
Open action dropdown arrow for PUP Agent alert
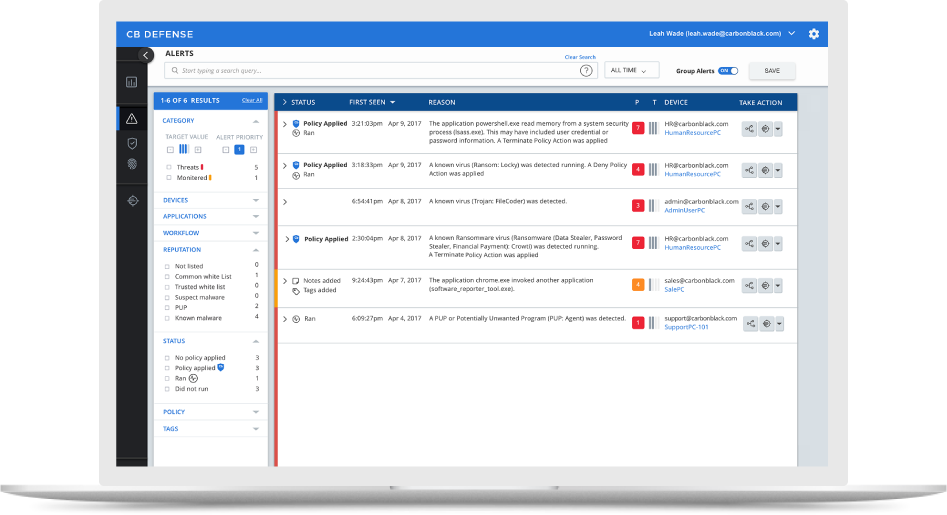(x=780, y=324)
